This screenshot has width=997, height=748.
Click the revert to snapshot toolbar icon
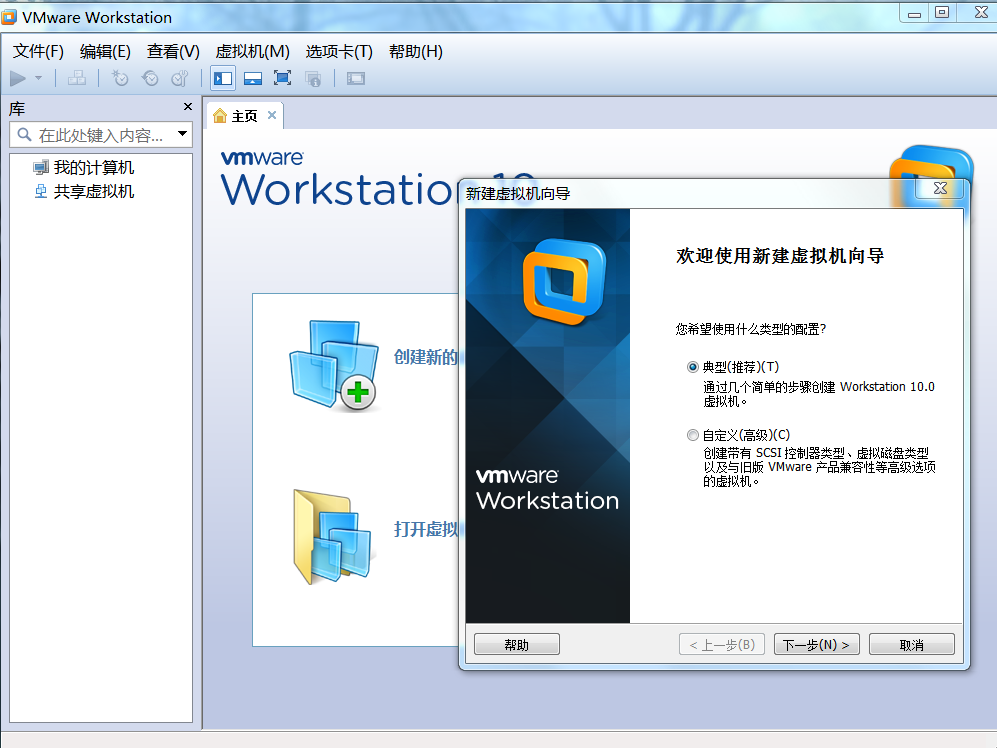coord(150,78)
